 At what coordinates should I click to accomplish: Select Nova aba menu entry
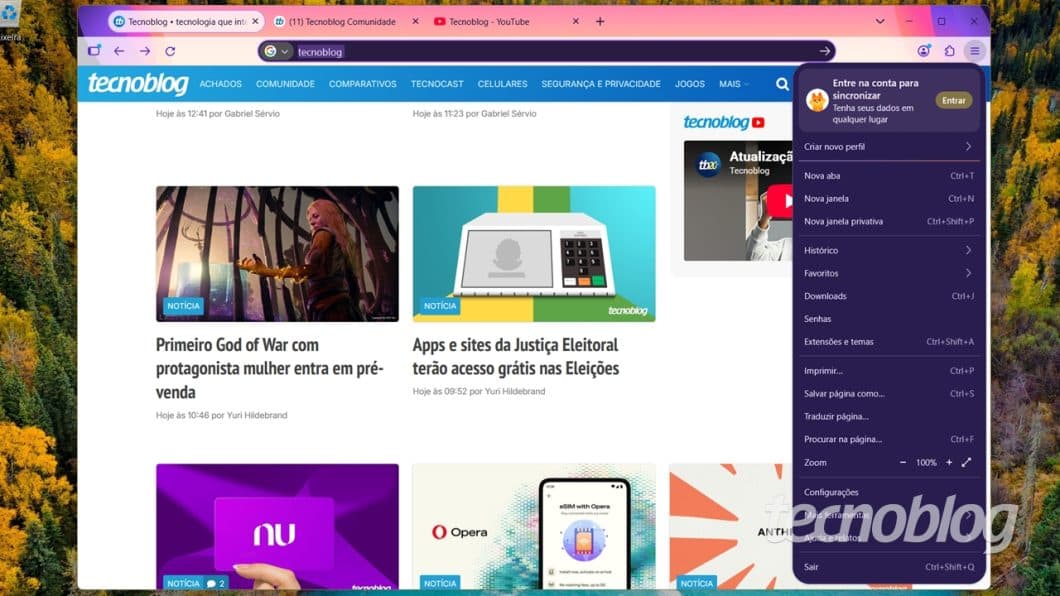tap(888, 176)
